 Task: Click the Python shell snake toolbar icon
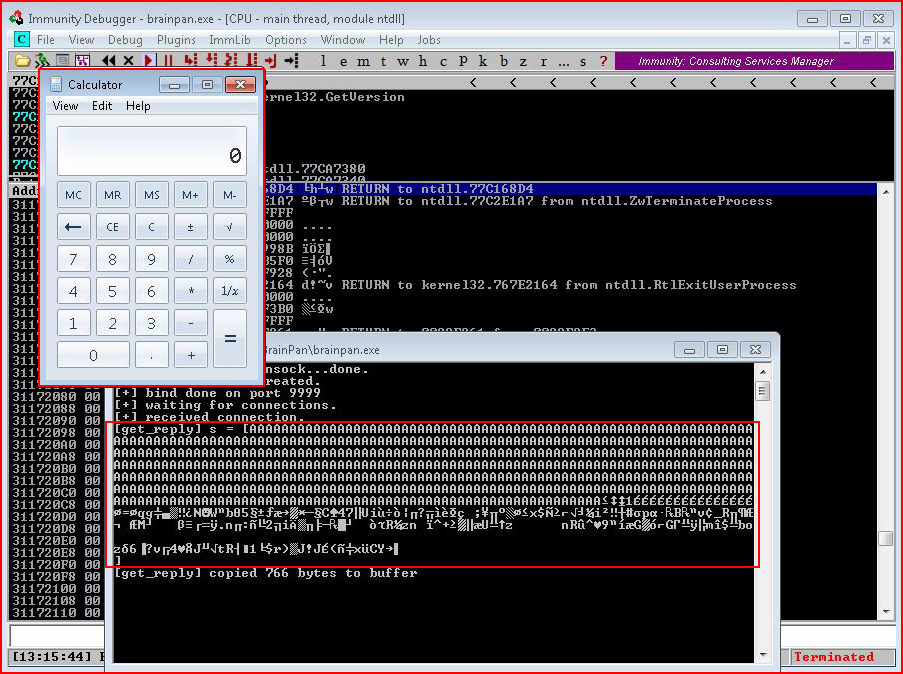(x=41, y=60)
